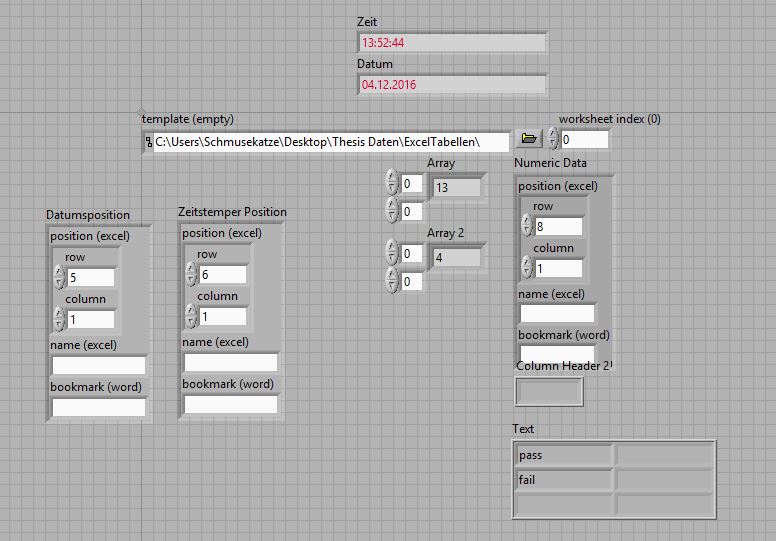Click Numeric Data row value 8
The width and height of the screenshot is (776, 541).
559,227
